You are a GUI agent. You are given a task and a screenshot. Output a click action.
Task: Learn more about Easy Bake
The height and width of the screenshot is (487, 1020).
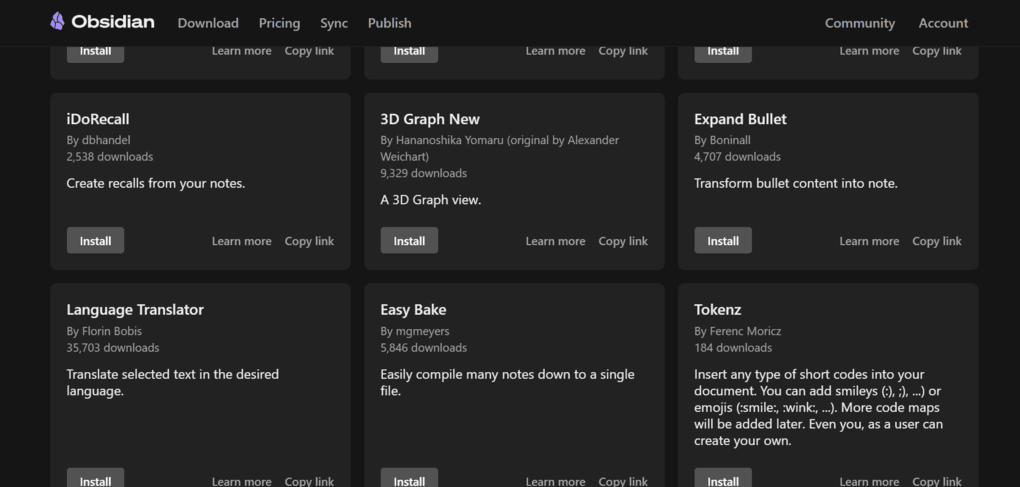click(555, 481)
